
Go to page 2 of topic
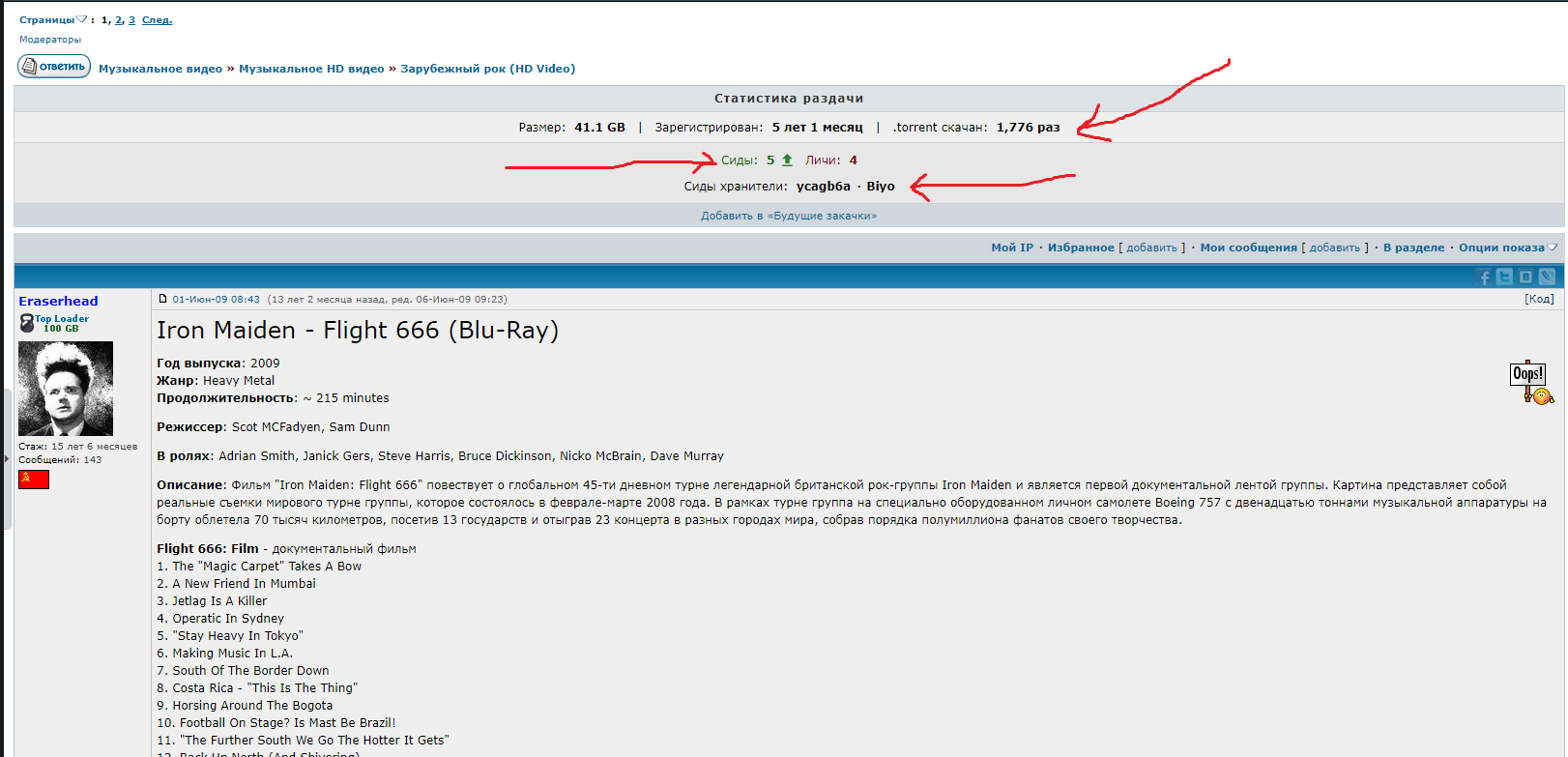(x=119, y=20)
